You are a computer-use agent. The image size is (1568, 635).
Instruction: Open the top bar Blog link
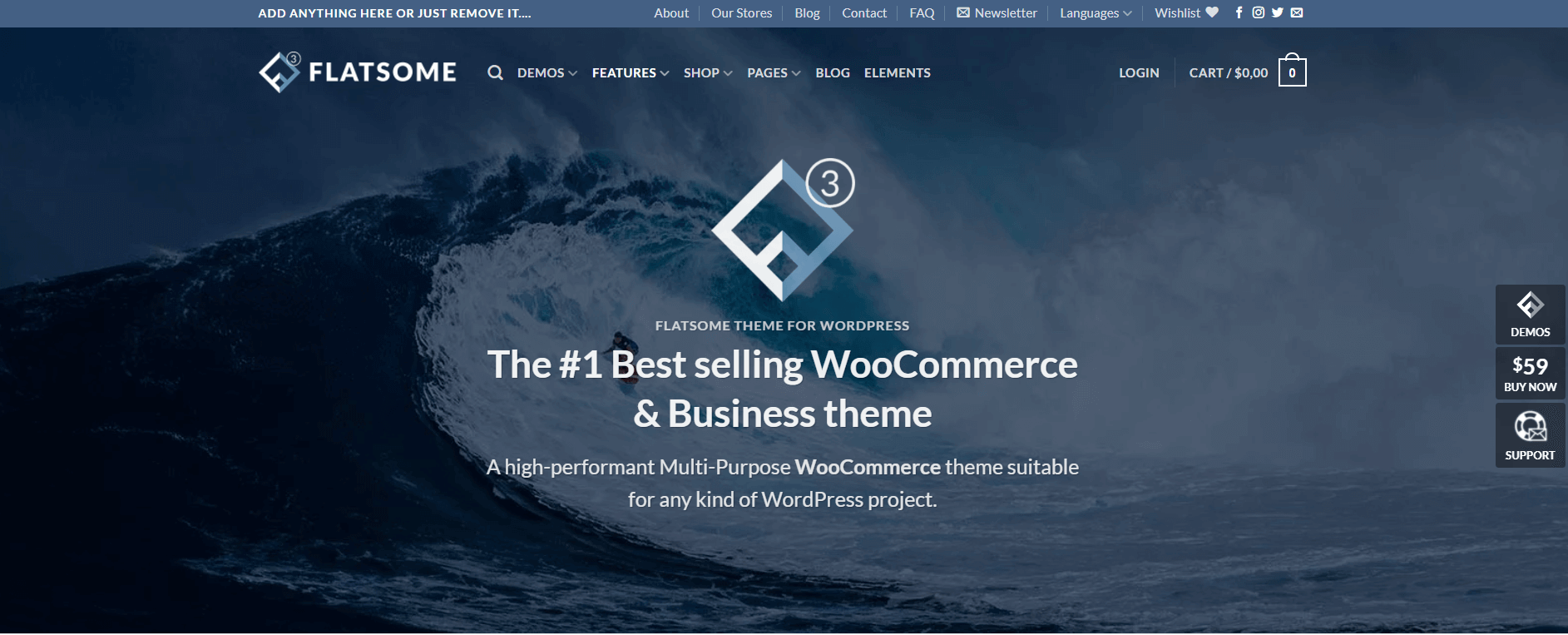click(807, 12)
